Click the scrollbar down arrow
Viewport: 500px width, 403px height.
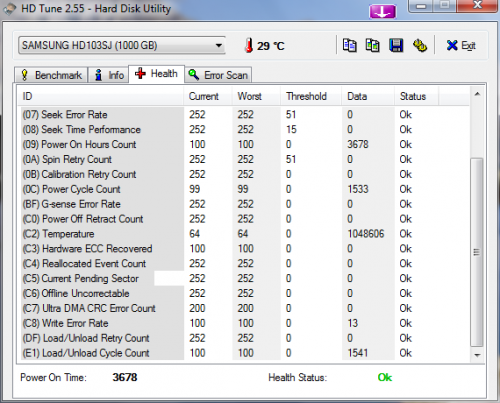coord(477,355)
